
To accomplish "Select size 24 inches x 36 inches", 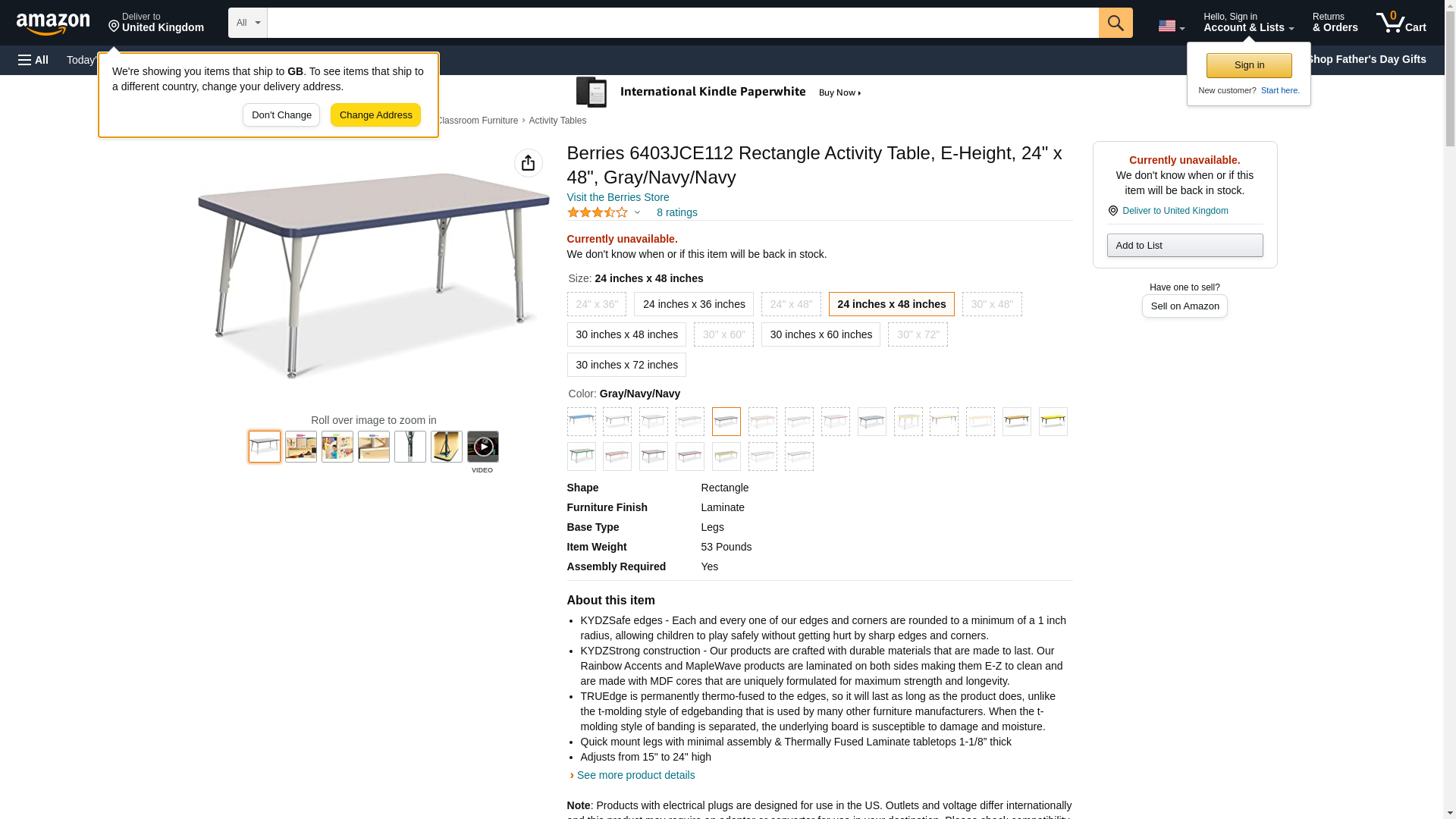I will coord(694,304).
